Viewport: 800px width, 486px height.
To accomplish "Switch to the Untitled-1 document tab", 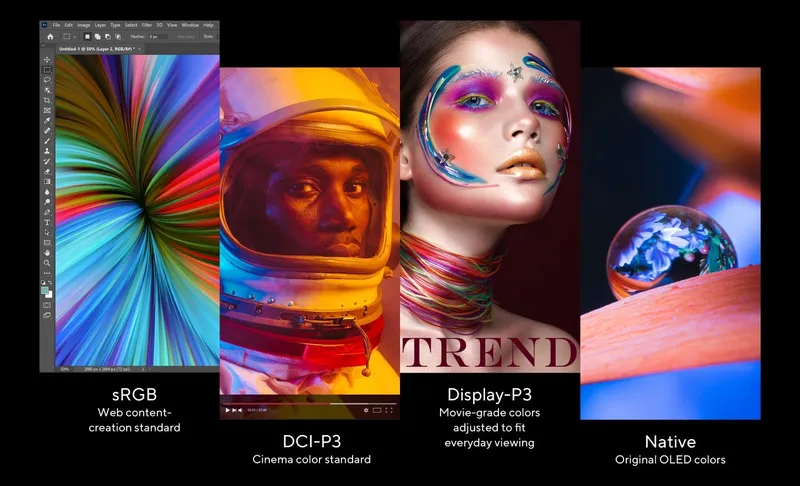I will 90,48.
